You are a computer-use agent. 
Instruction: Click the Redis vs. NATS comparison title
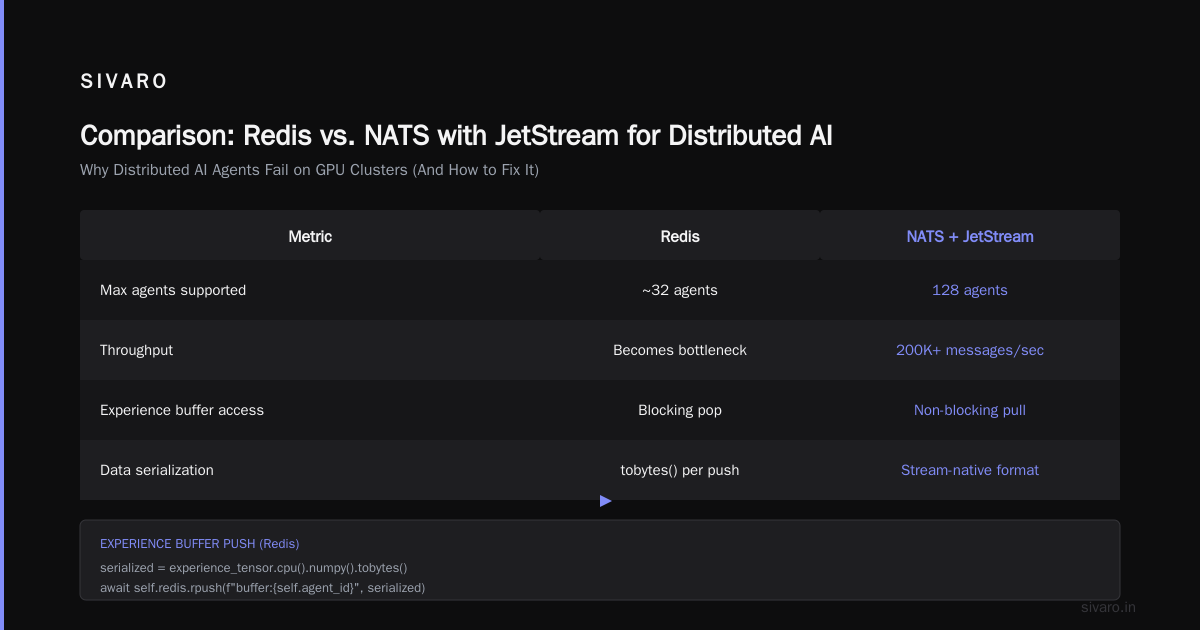(456, 136)
